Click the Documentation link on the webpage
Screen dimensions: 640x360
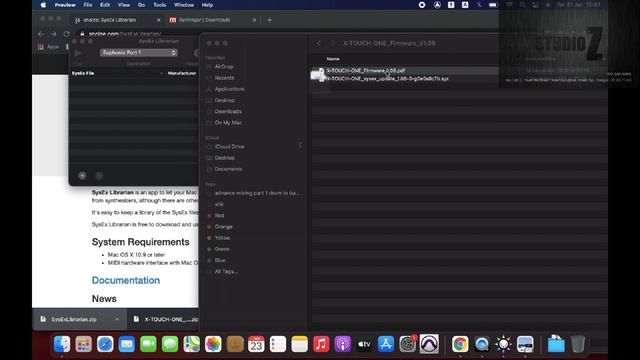[126, 280]
